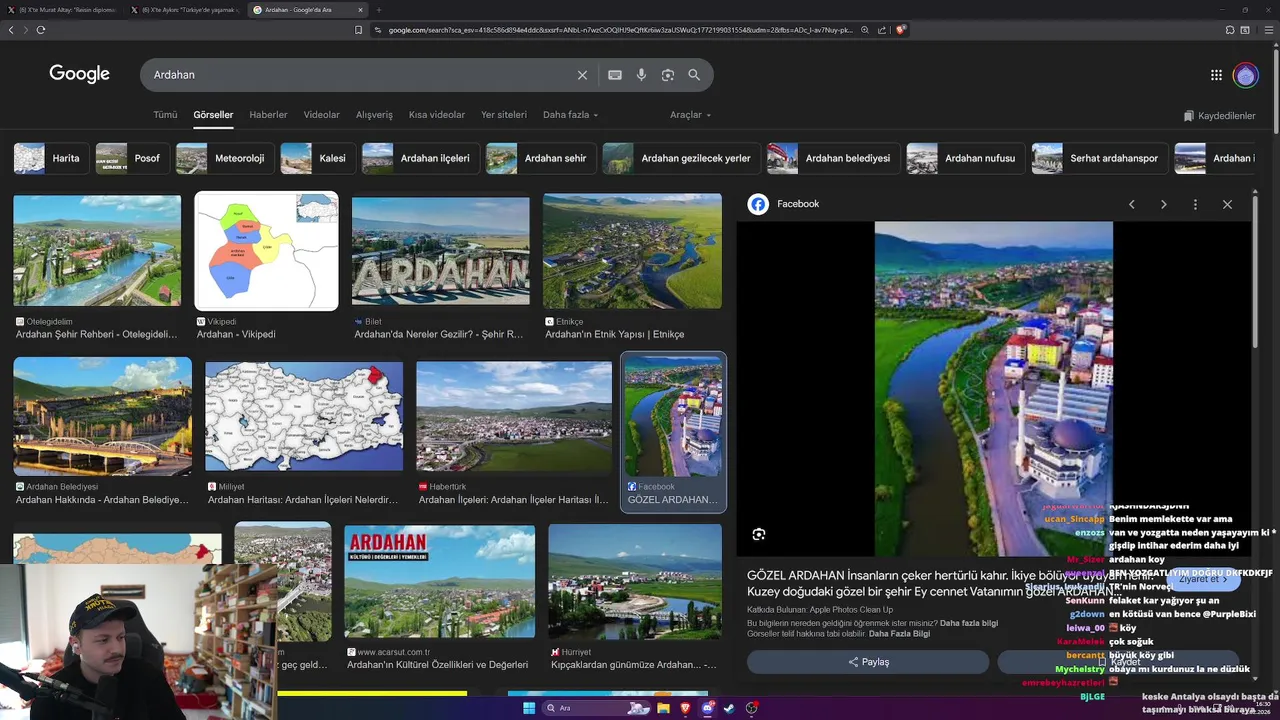Select the Serhat ardahanspor chip

coord(1099,158)
